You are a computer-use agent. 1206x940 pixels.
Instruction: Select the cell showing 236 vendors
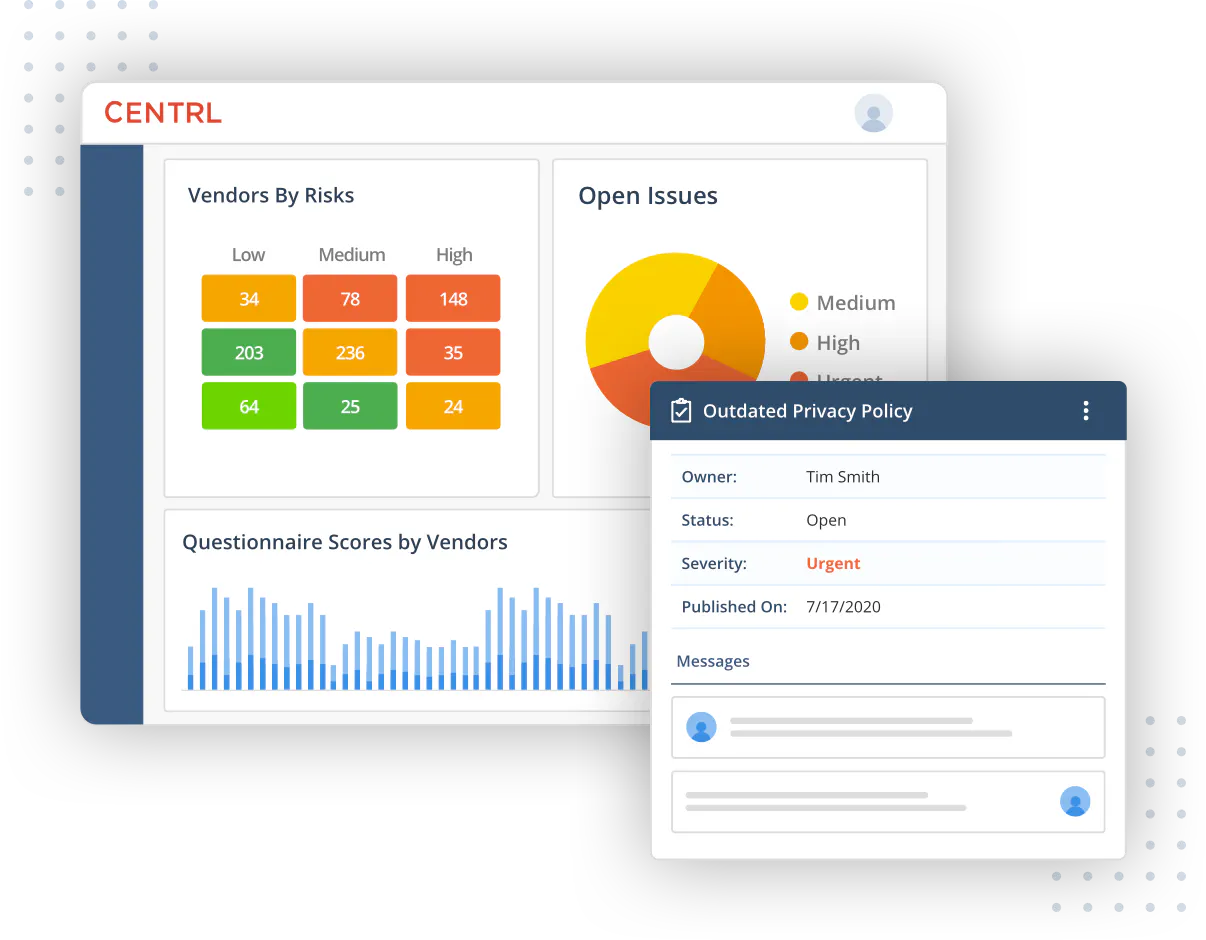(x=350, y=353)
